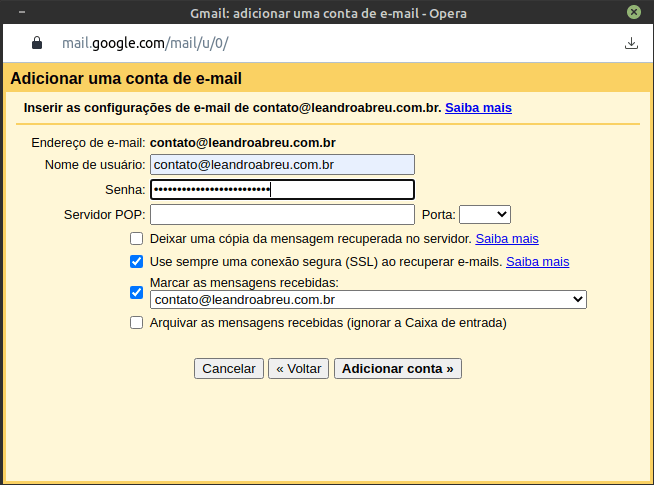Click the Servidor POP input field
This screenshot has width=654, height=485.
coord(282,214)
